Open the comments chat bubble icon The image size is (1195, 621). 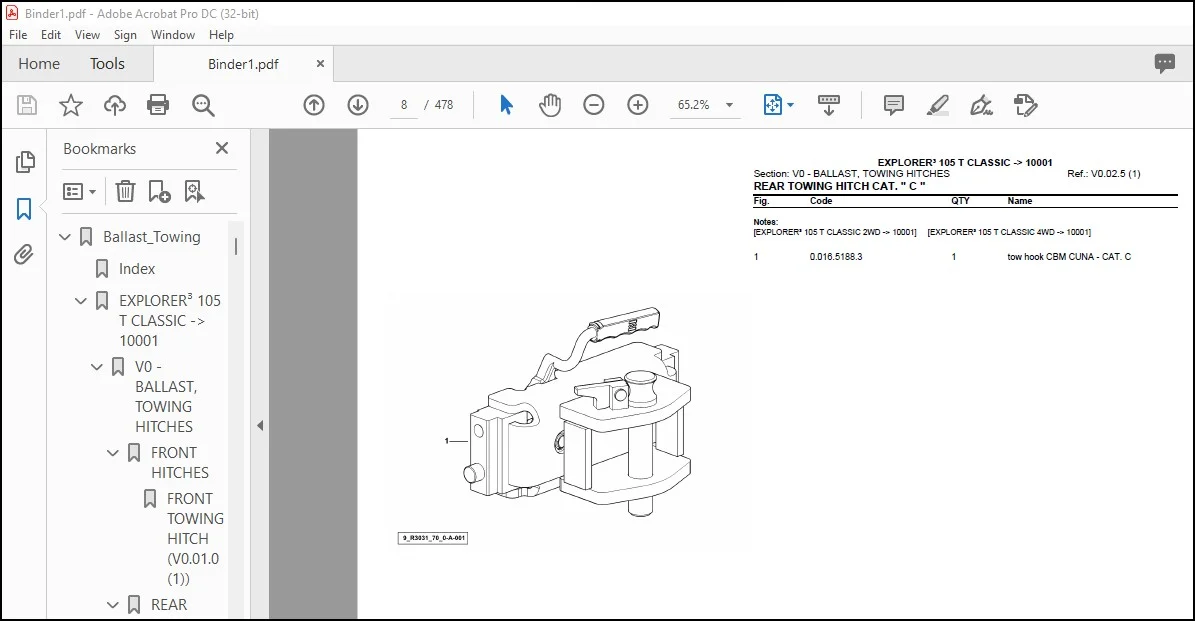(1165, 63)
